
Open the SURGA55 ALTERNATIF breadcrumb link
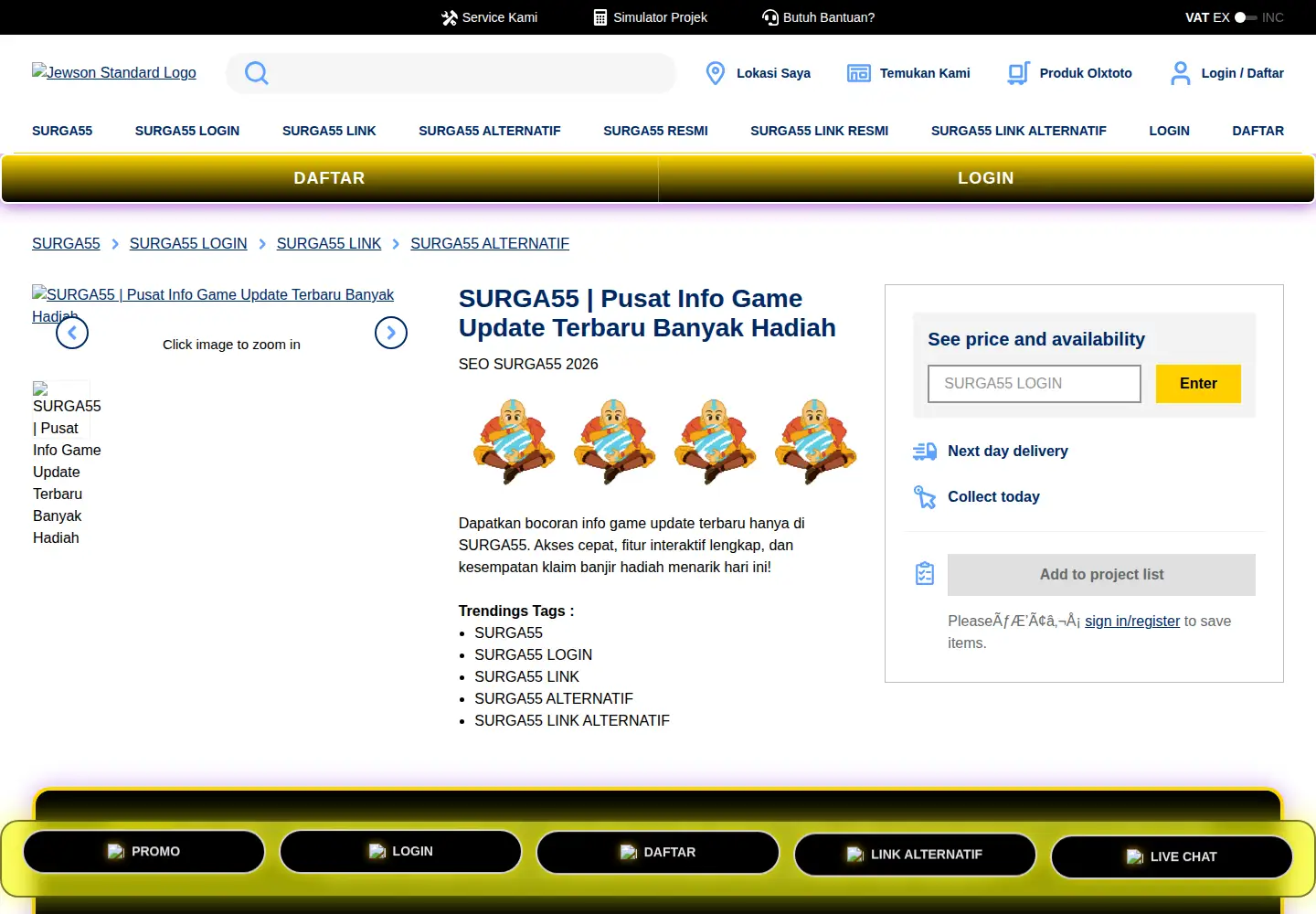[x=490, y=243]
